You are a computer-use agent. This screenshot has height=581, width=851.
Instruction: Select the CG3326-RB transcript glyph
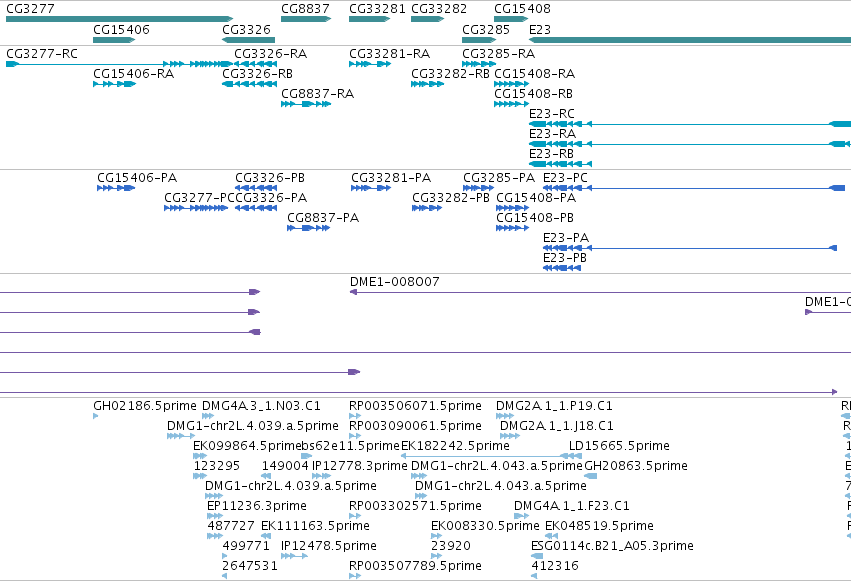pyautogui.click(x=250, y=84)
